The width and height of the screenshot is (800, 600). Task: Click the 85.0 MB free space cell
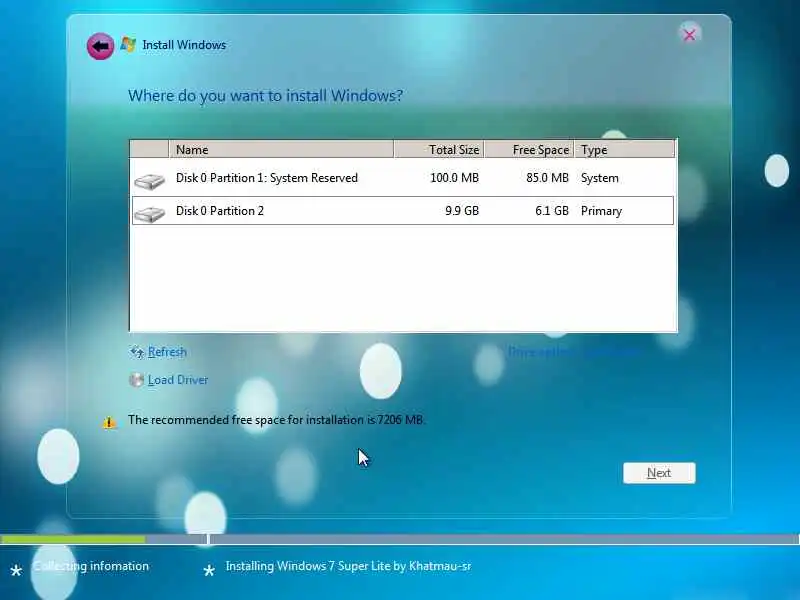coord(547,178)
